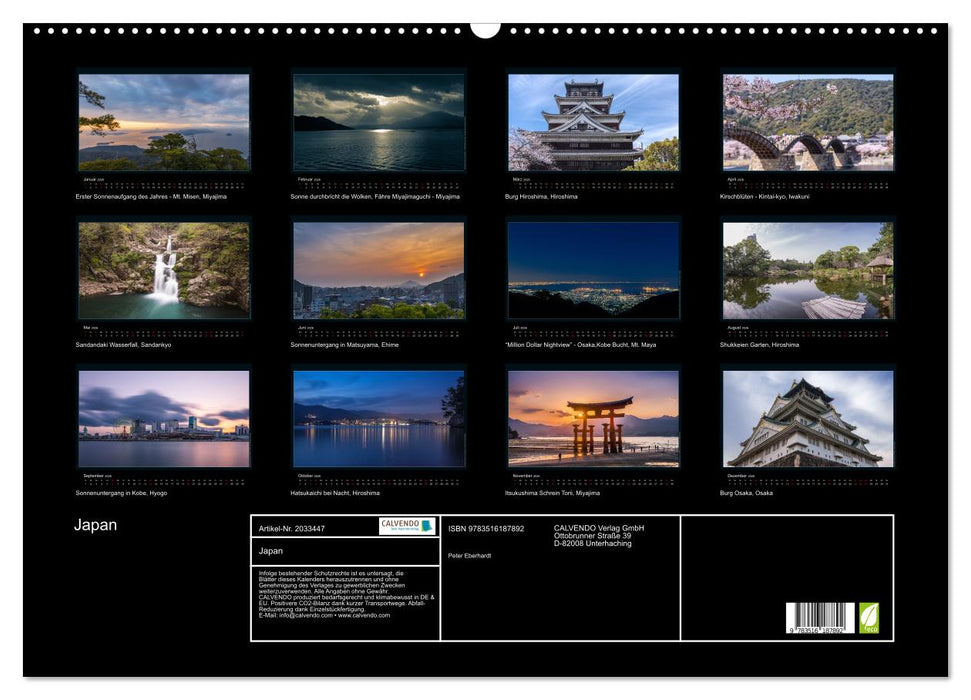
Task: Click the www.calvendo.com website link
Action: pyautogui.click(x=362, y=616)
